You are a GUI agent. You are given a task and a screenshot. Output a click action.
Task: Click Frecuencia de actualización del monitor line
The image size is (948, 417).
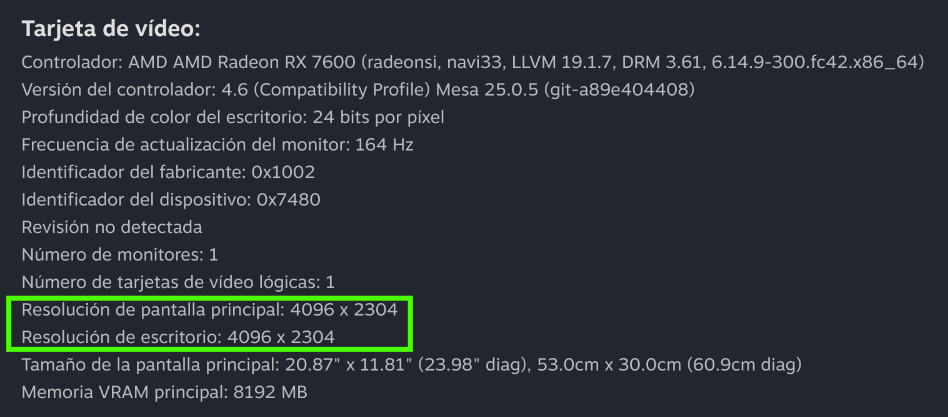[218, 145]
